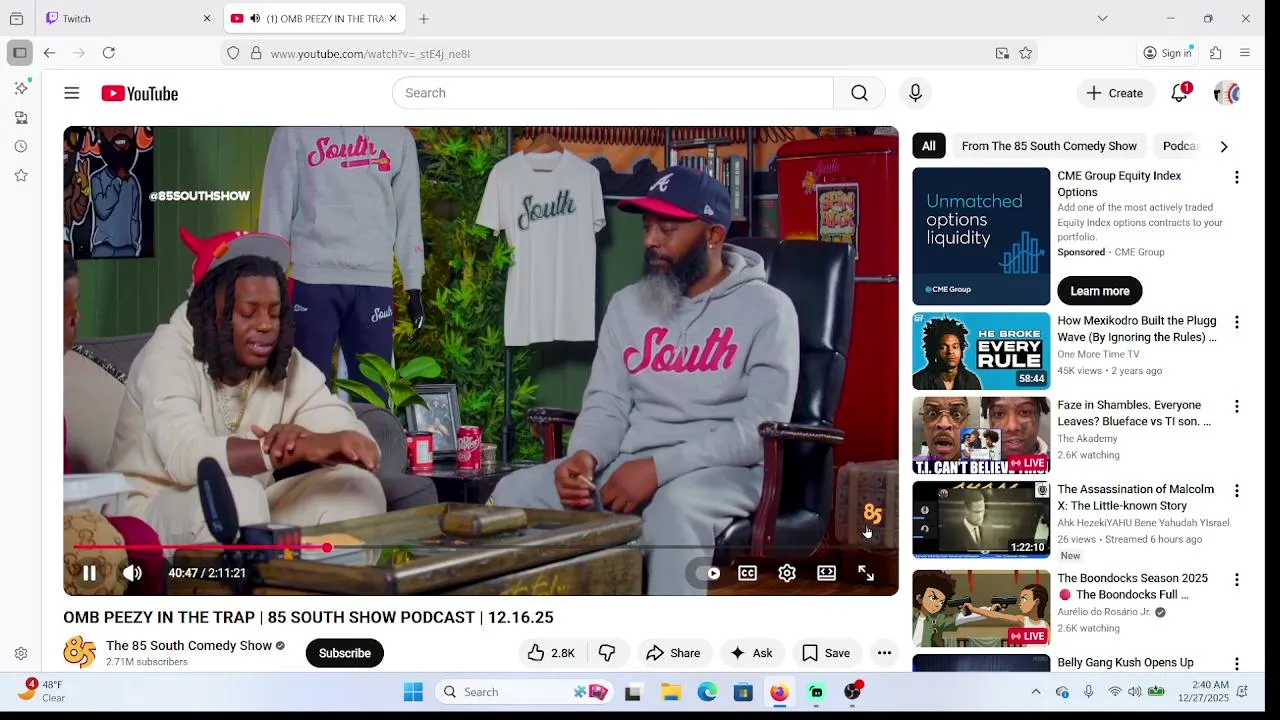
Task: Open browser Sign in button
Action: [x=1168, y=53]
